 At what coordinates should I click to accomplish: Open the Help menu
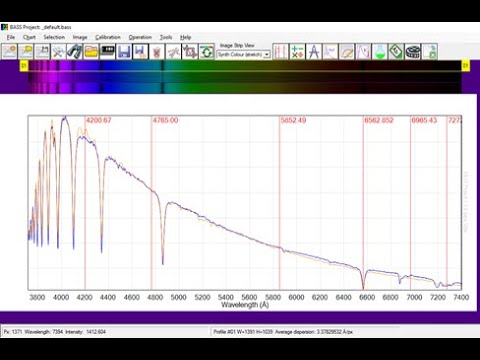coord(186,37)
